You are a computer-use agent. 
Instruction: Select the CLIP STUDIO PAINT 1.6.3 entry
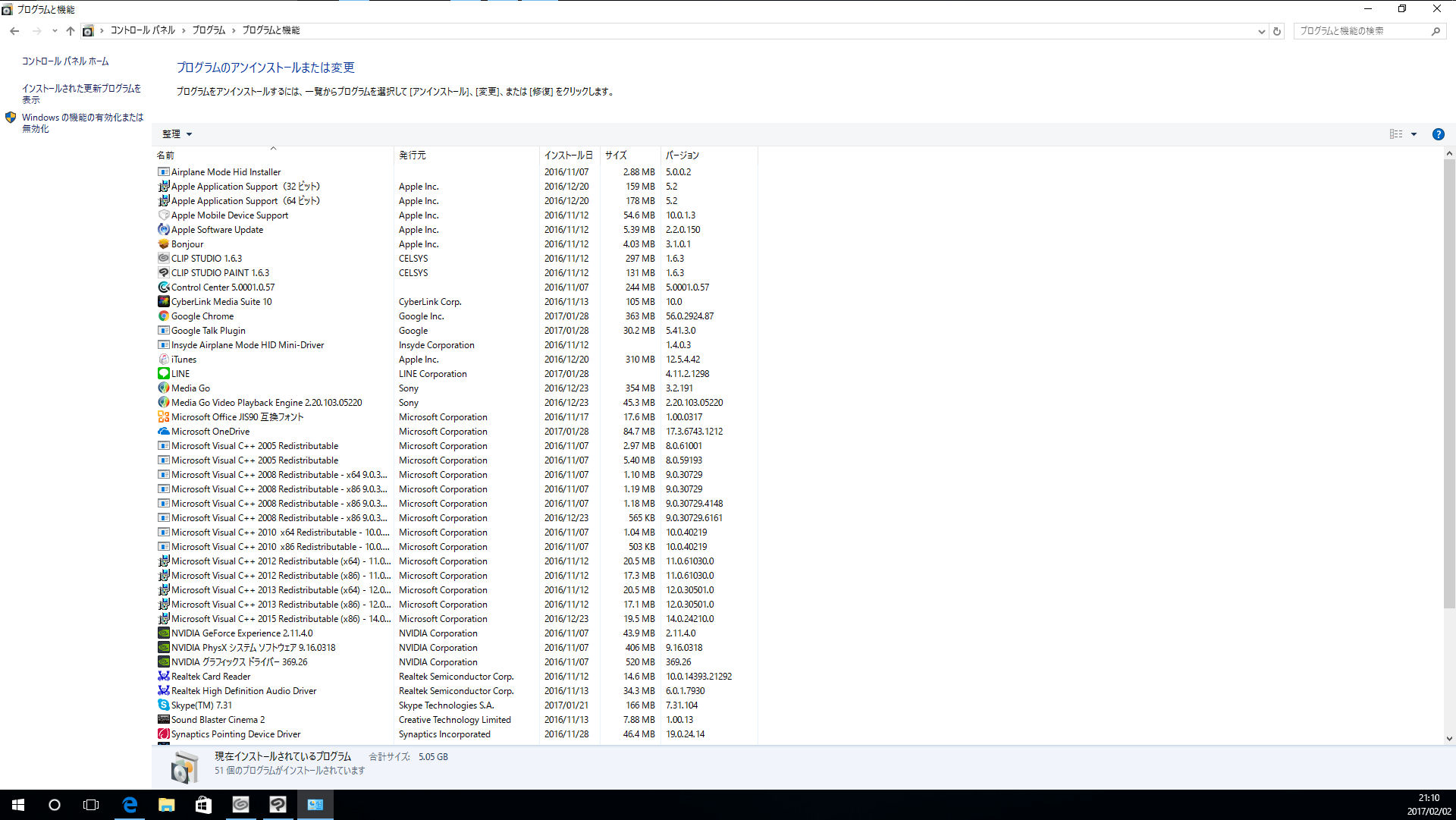pos(220,273)
